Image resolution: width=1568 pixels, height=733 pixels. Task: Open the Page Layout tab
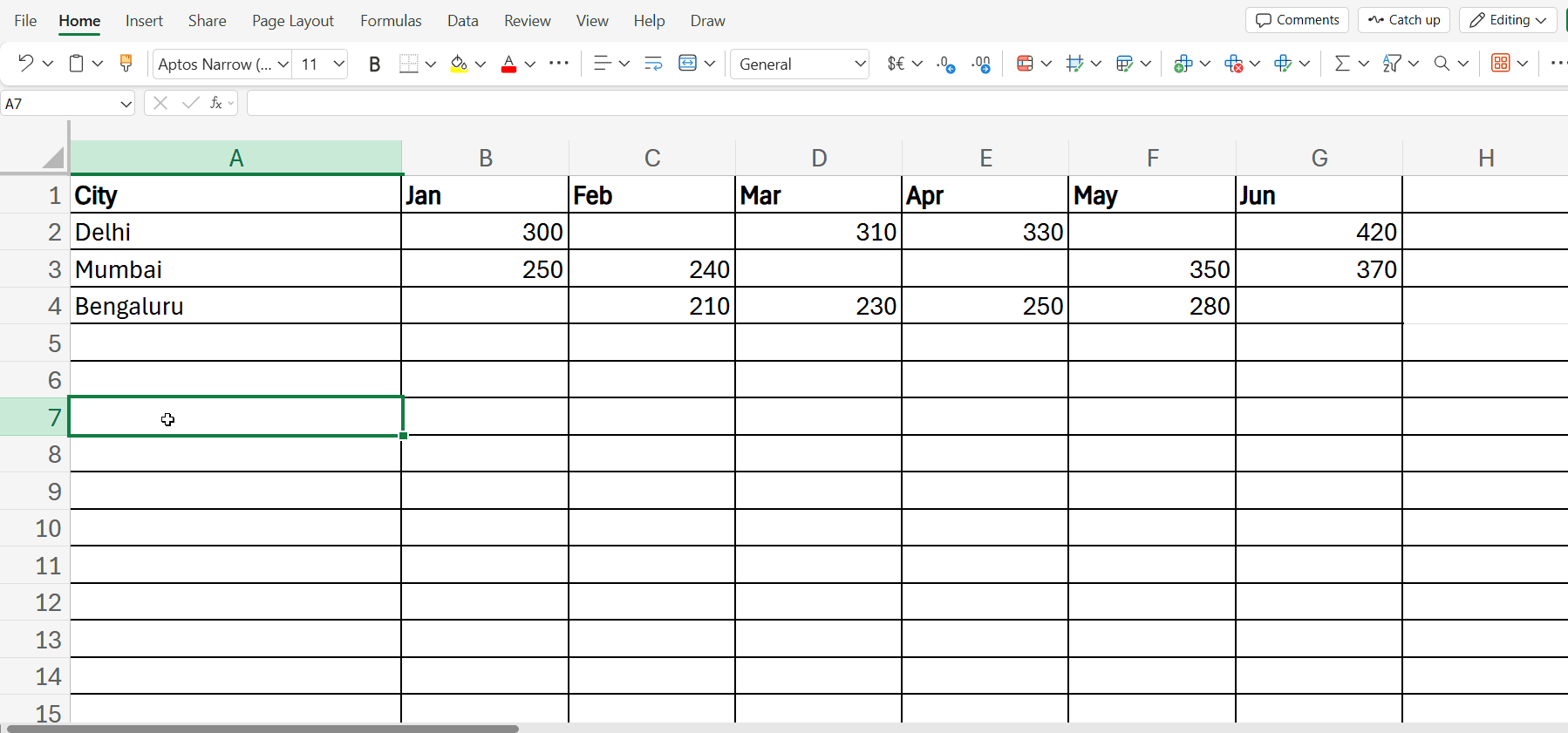292,21
